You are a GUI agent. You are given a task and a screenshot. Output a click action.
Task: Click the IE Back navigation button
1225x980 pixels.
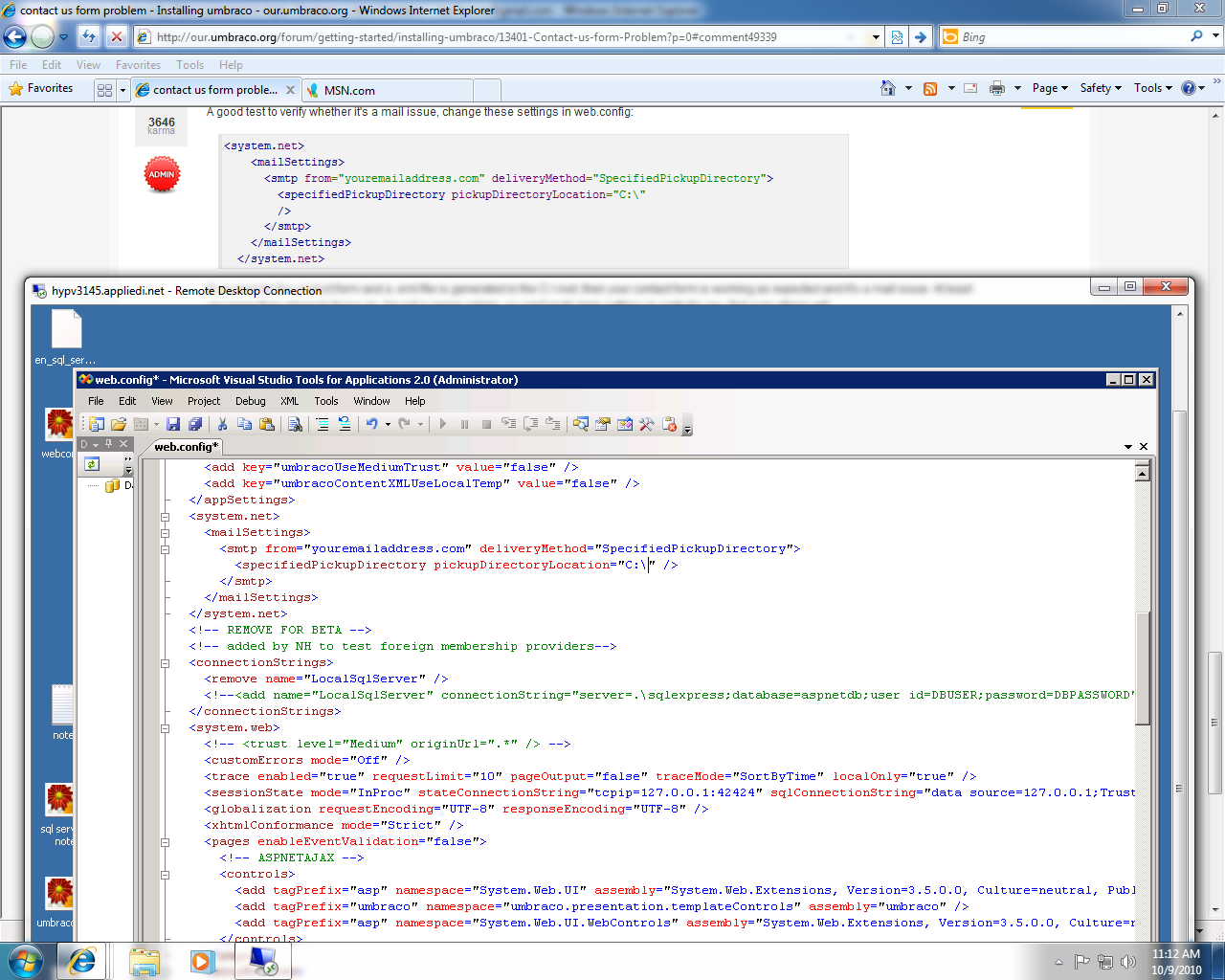coord(15,36)
